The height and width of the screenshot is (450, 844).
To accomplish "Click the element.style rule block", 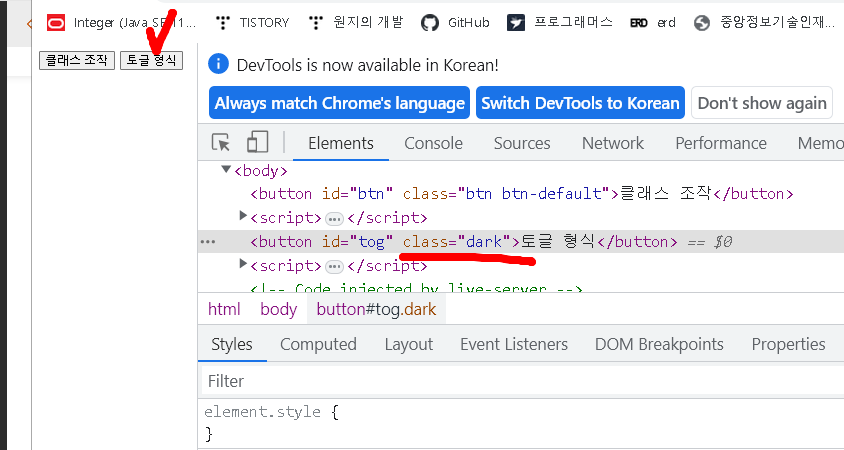I will (271, 423).
